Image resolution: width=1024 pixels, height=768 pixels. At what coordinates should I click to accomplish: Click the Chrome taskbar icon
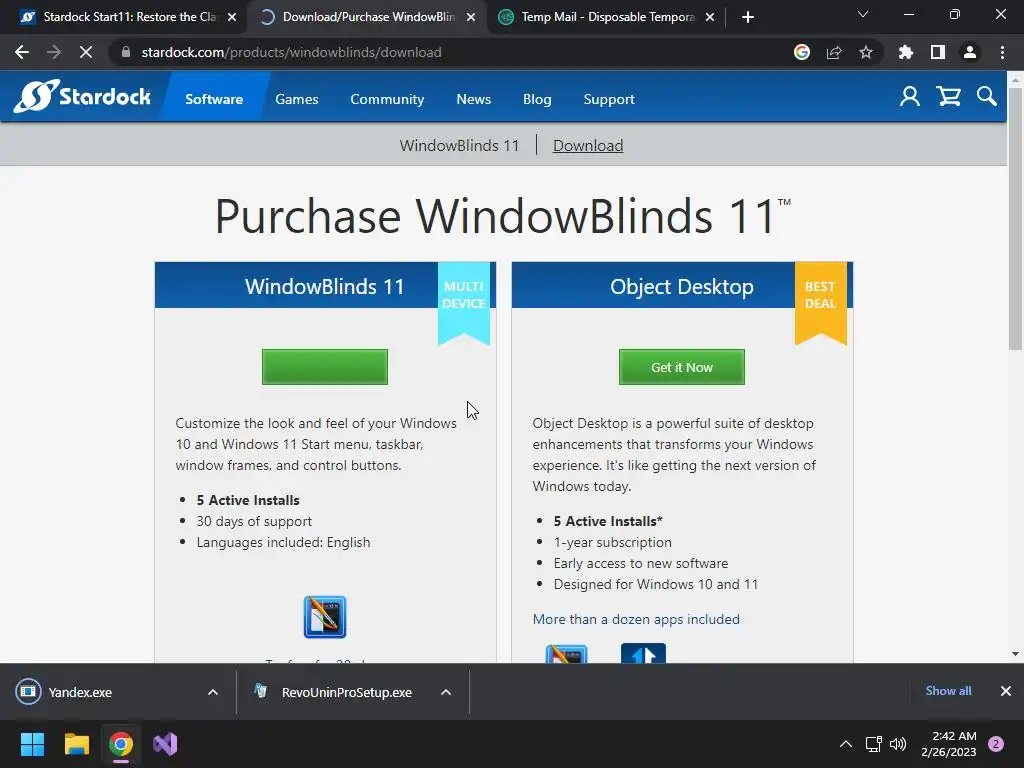click(x=121, y=744)
